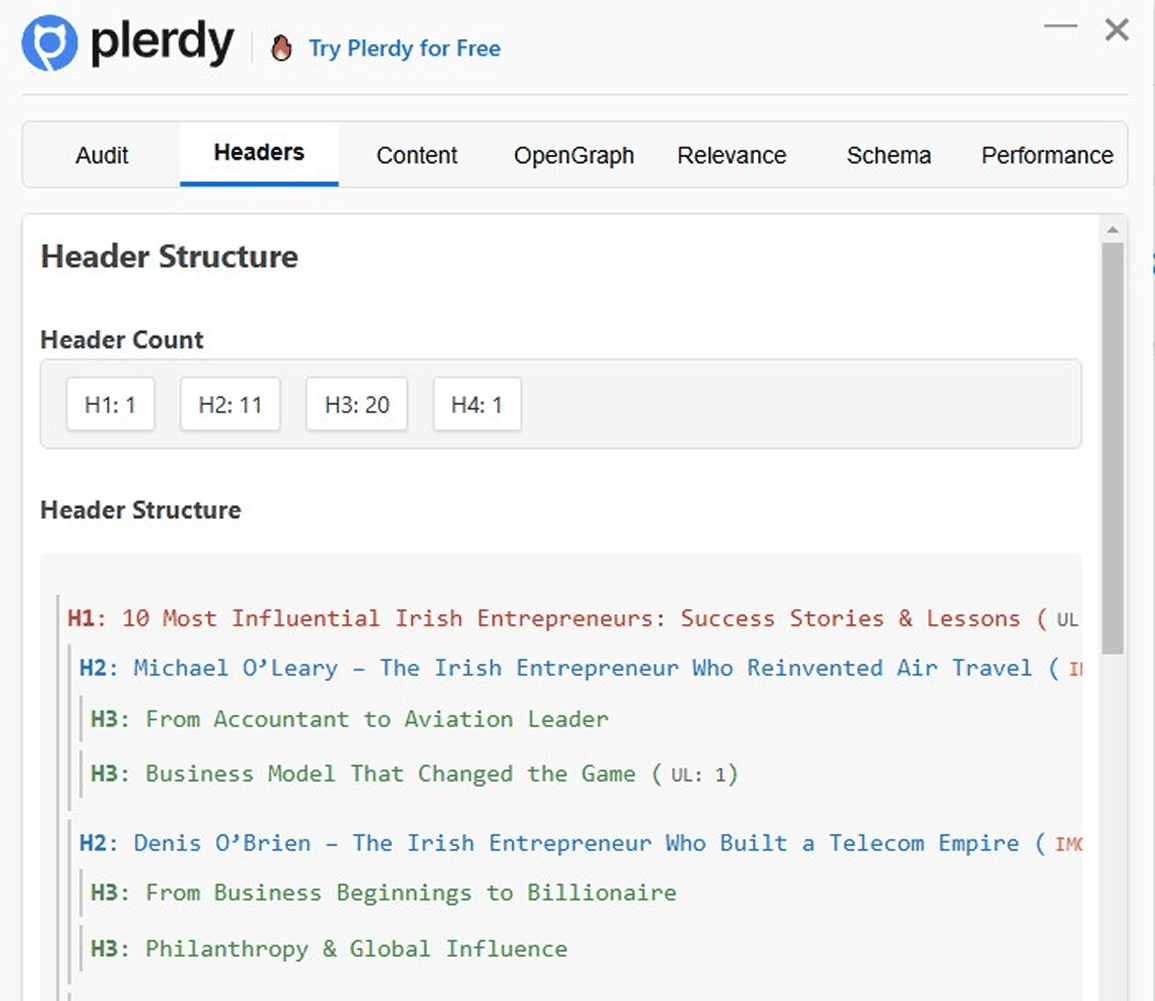The image size is (1155, 1001).
Task: Select the Relevance tab
Action: click(x=731, y=155)
